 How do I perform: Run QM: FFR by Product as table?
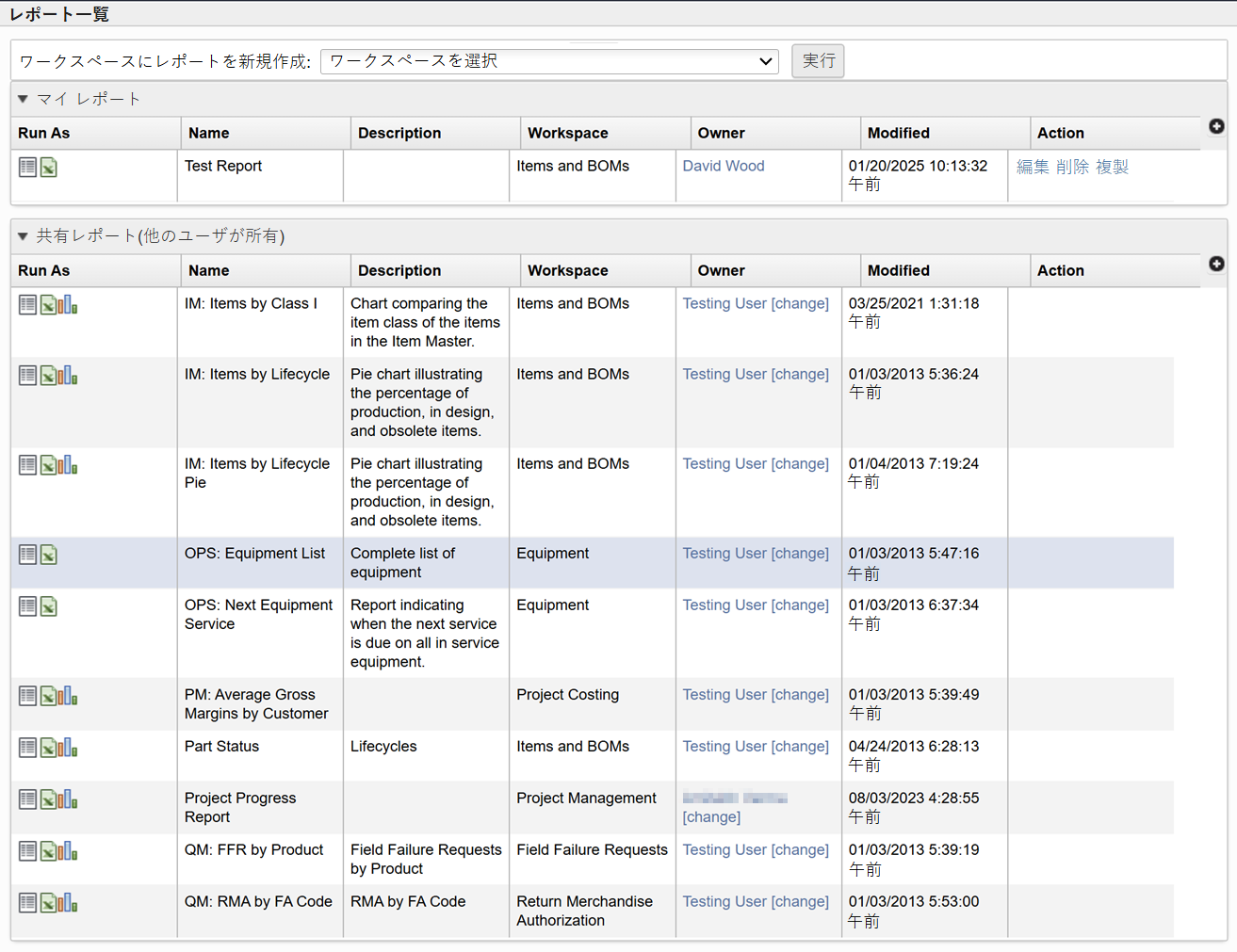pyautogui.click(x=28, y=851)
